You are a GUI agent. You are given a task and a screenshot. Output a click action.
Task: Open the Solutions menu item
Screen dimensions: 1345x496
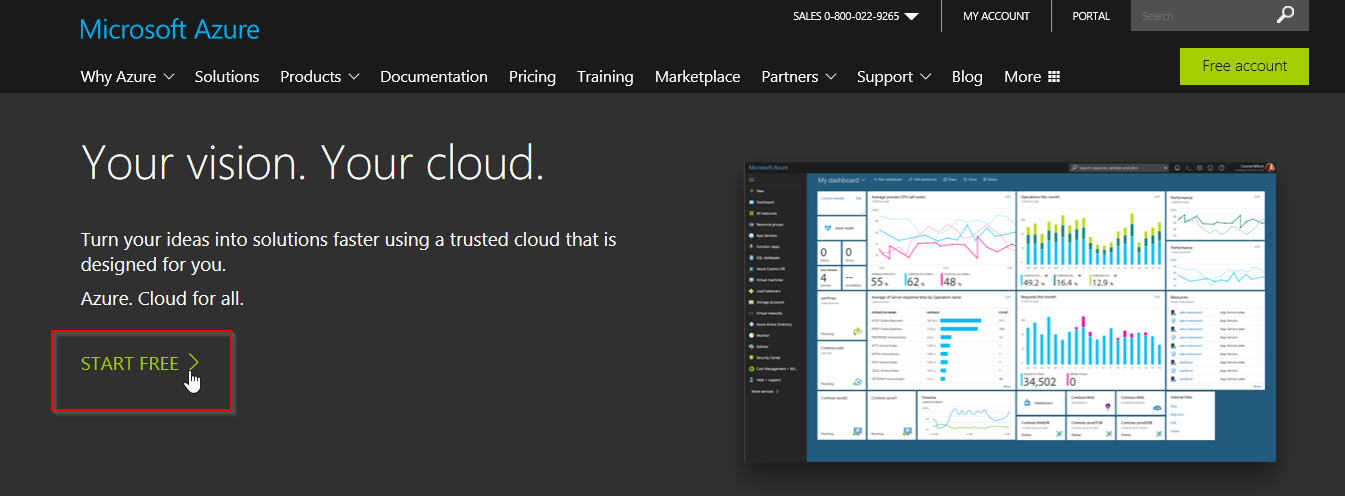coord(227,77)
